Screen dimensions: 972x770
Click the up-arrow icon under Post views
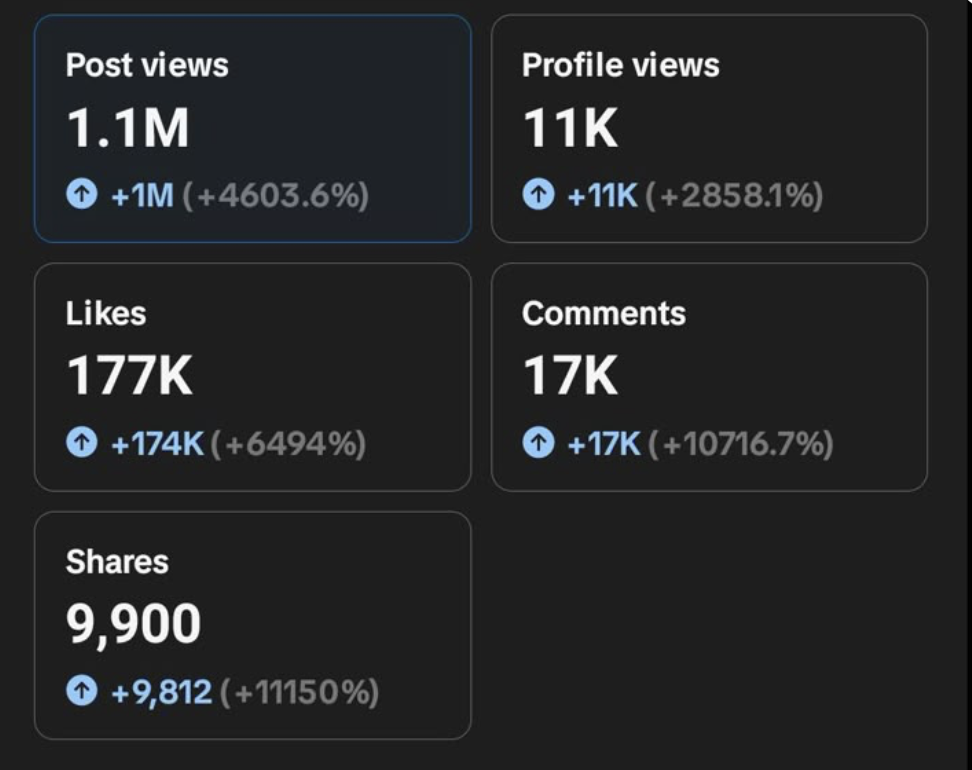82,195
